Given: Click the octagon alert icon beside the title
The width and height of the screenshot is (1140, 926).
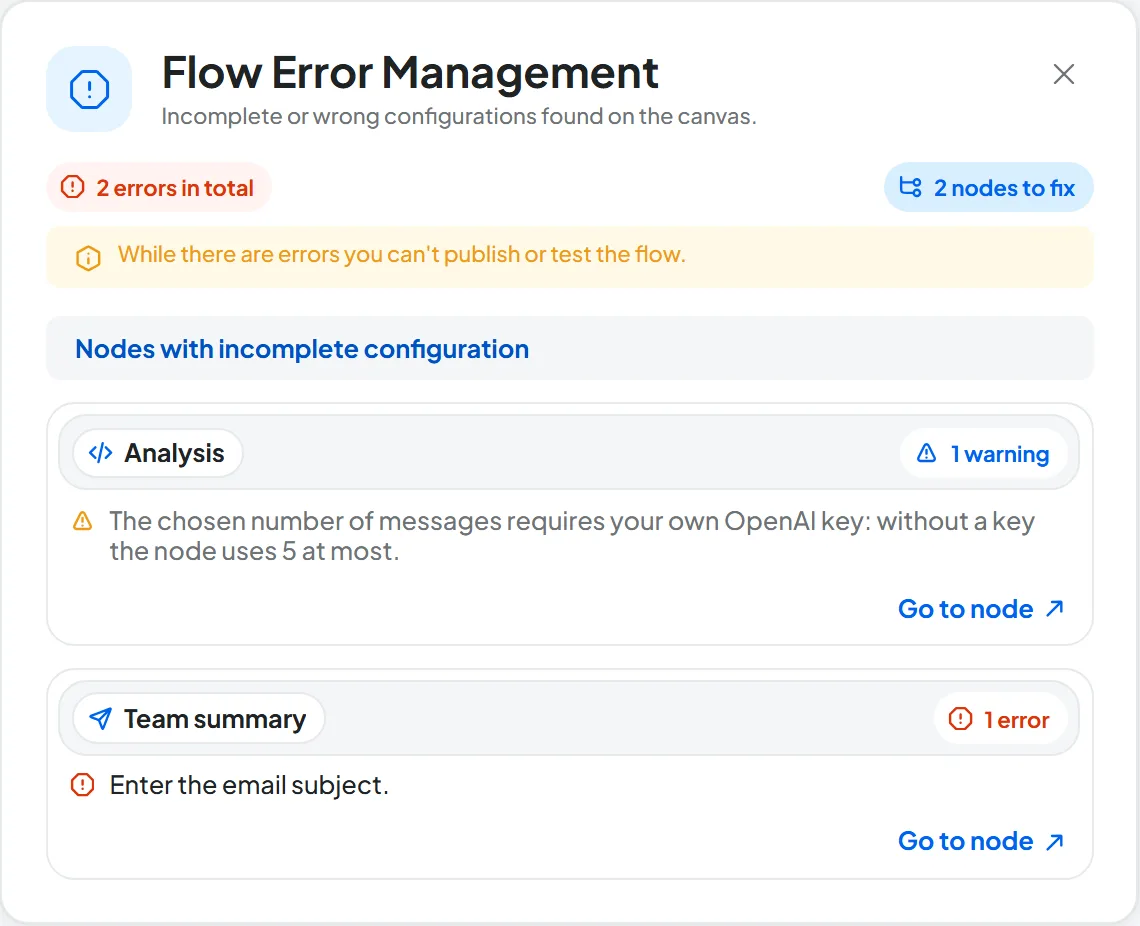Looking at the screenshot, I should pos(89,89).
